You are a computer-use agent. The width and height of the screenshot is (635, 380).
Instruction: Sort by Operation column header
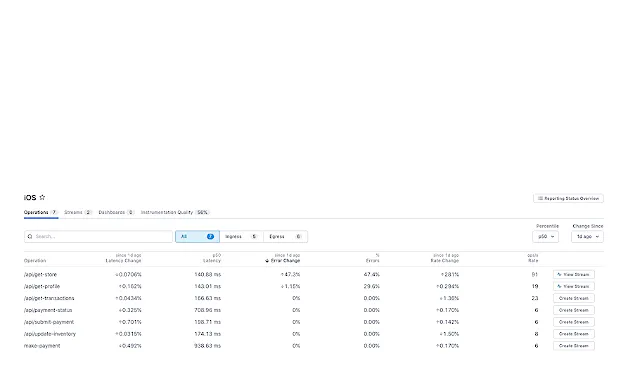pyautogui.click(x=35, y=261)
